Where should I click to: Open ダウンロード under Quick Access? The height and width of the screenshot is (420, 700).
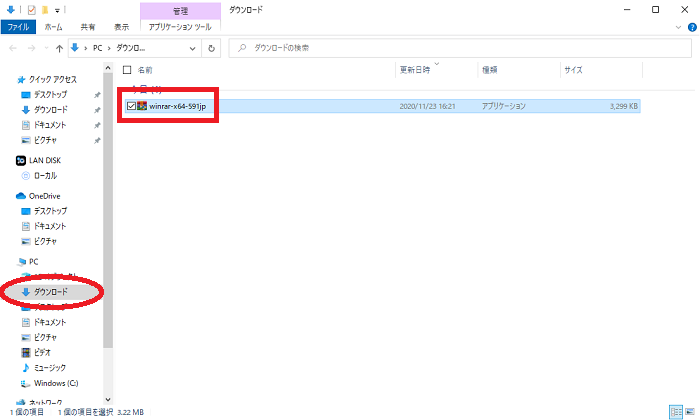[x=50, y=110]
